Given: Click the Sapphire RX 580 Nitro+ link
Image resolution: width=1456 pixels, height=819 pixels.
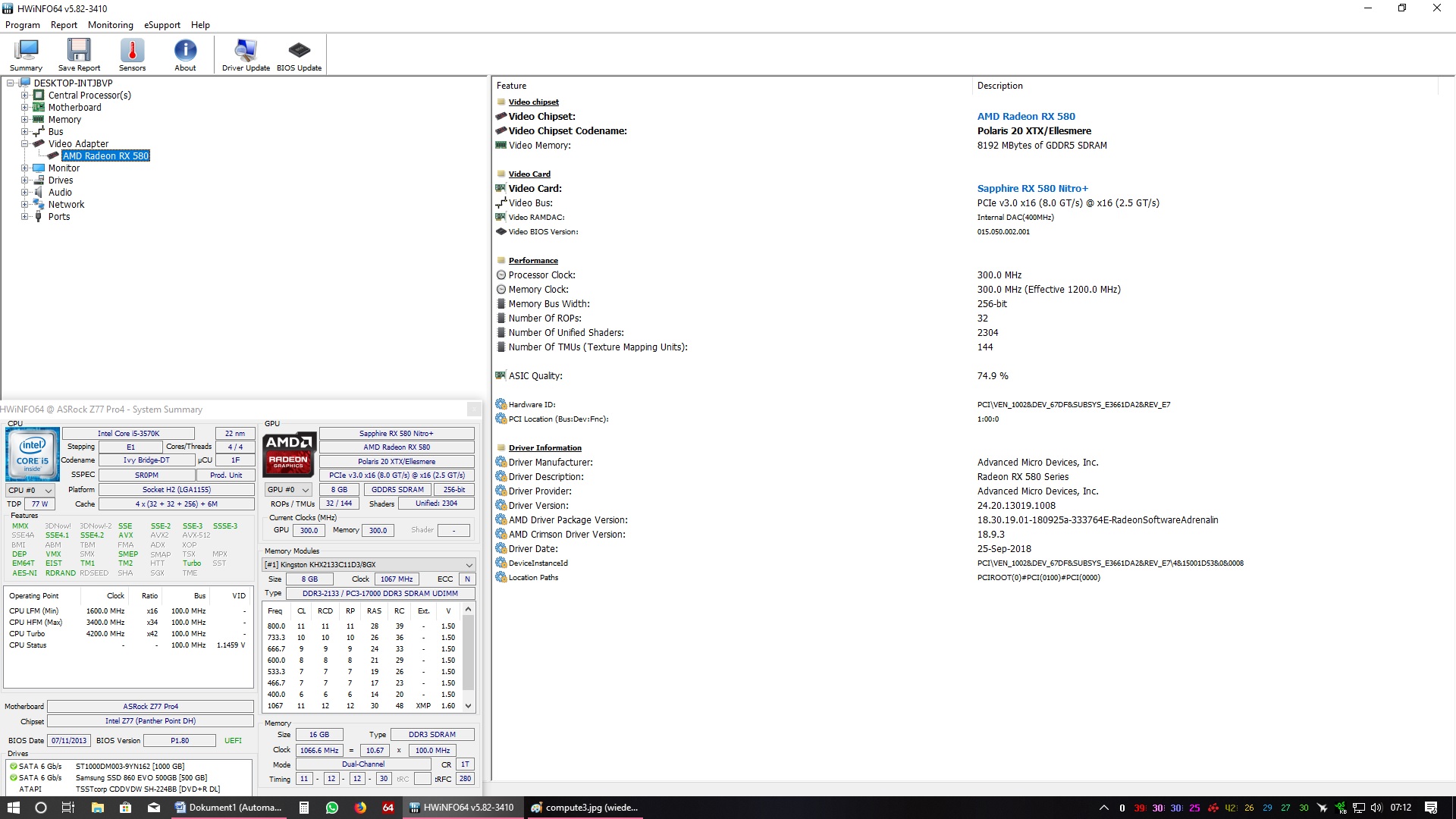Looking at the screenshot, I should tap(1032, 189).
